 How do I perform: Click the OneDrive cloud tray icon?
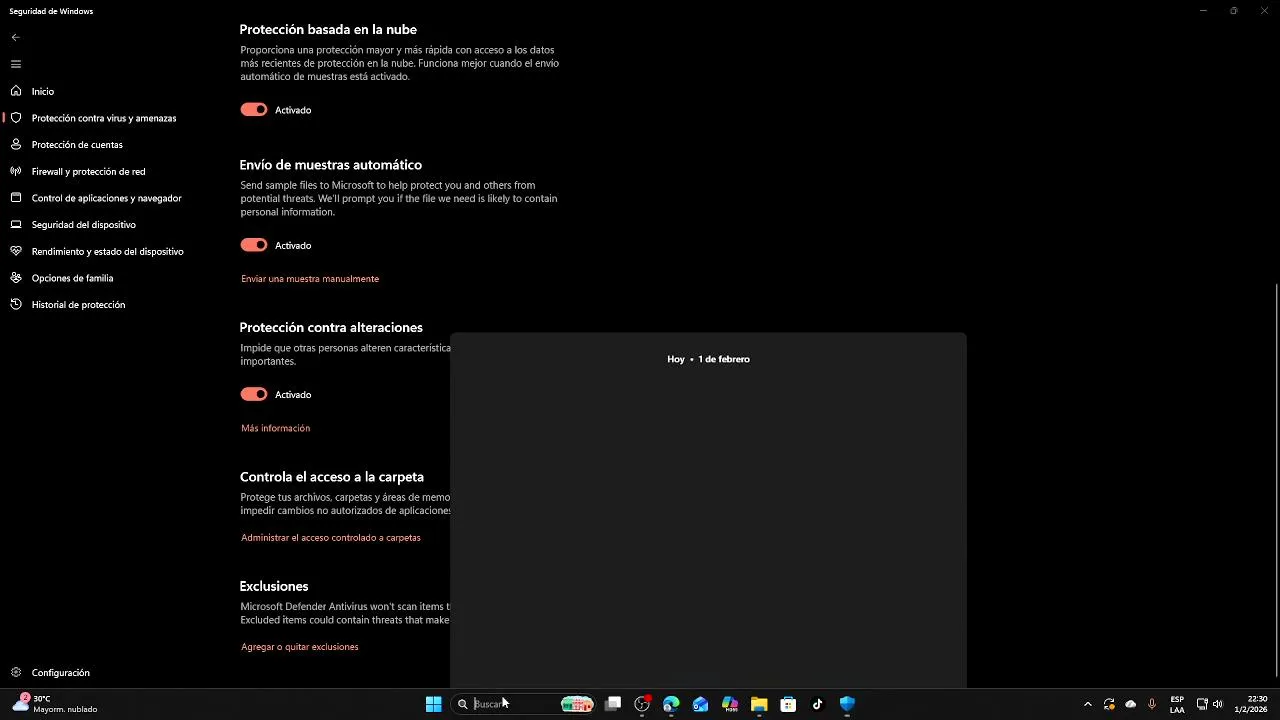coord(1131,704)
